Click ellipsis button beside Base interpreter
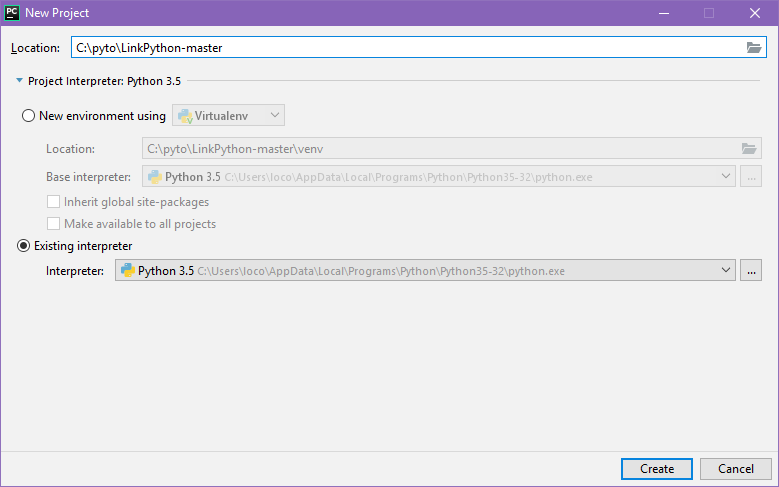Screen dimensions: 779x487 coord(751,177)
